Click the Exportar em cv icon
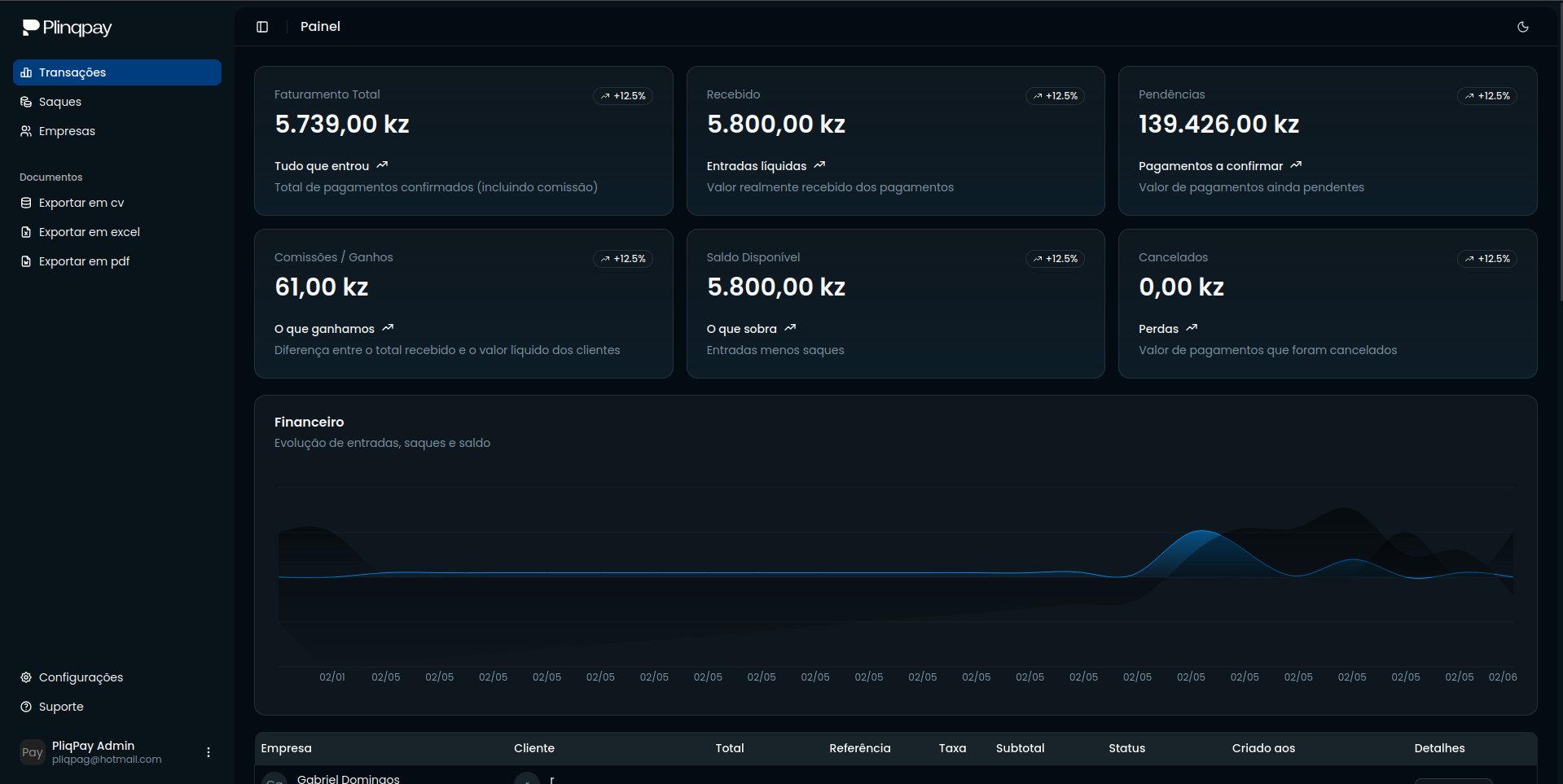The width and height of the screenshot is (1563, 784). click(x=26, y=203)
